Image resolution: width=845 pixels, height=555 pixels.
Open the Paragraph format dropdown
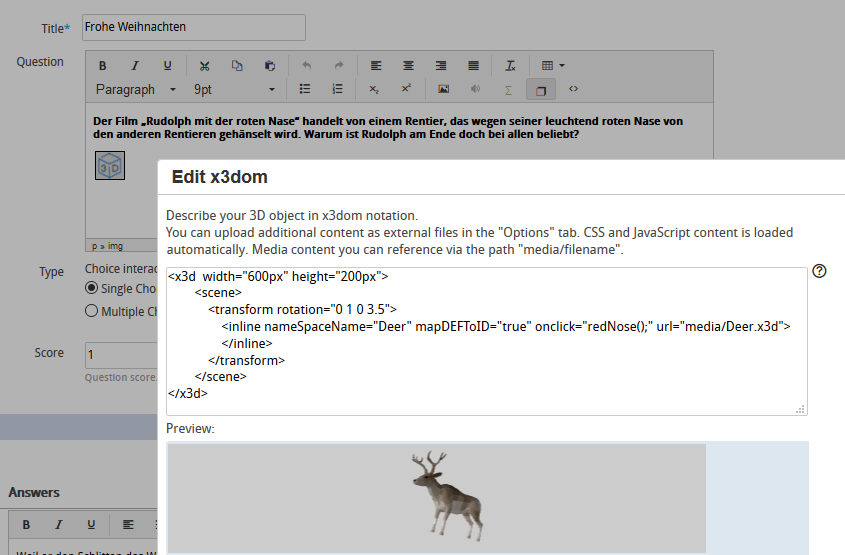pos(135,90)
